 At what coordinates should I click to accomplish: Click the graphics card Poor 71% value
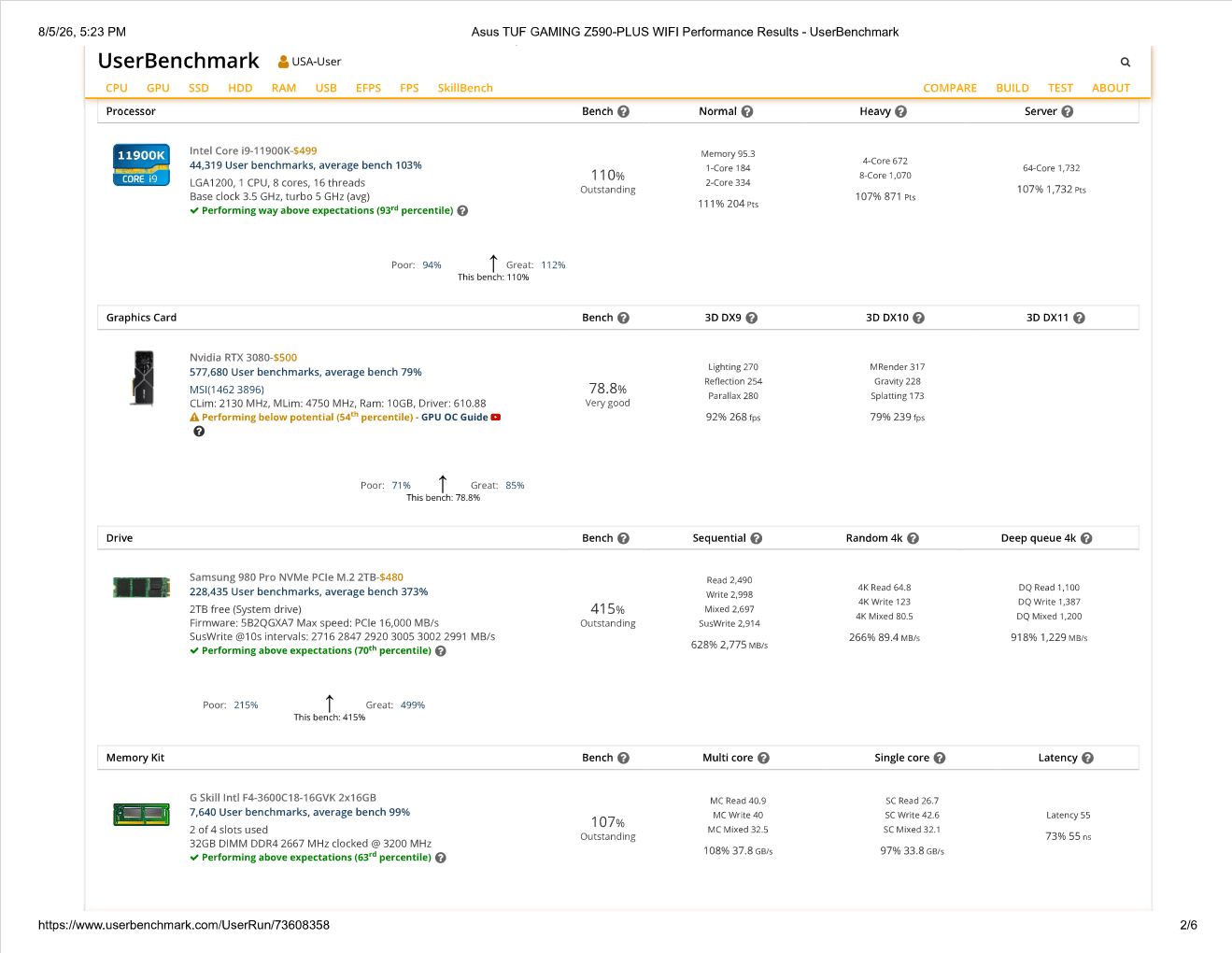(402, 486)
